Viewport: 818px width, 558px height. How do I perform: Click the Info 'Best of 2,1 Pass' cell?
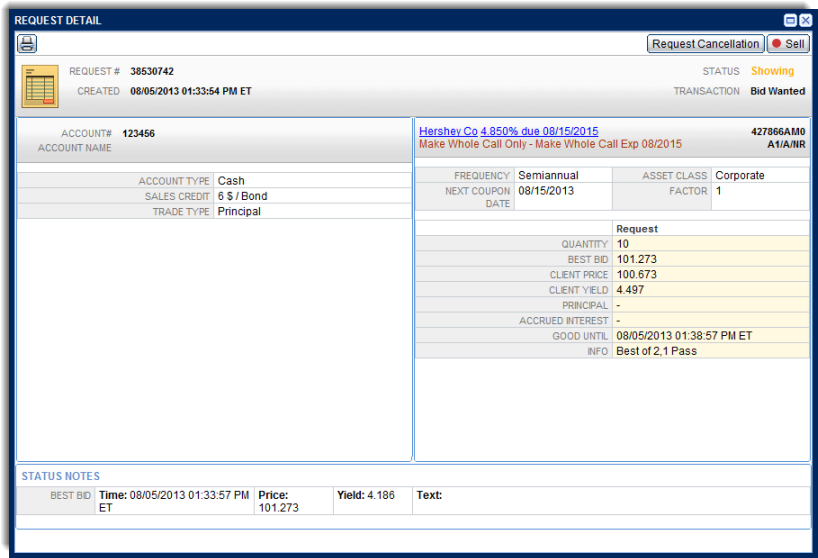click(710, 351)
